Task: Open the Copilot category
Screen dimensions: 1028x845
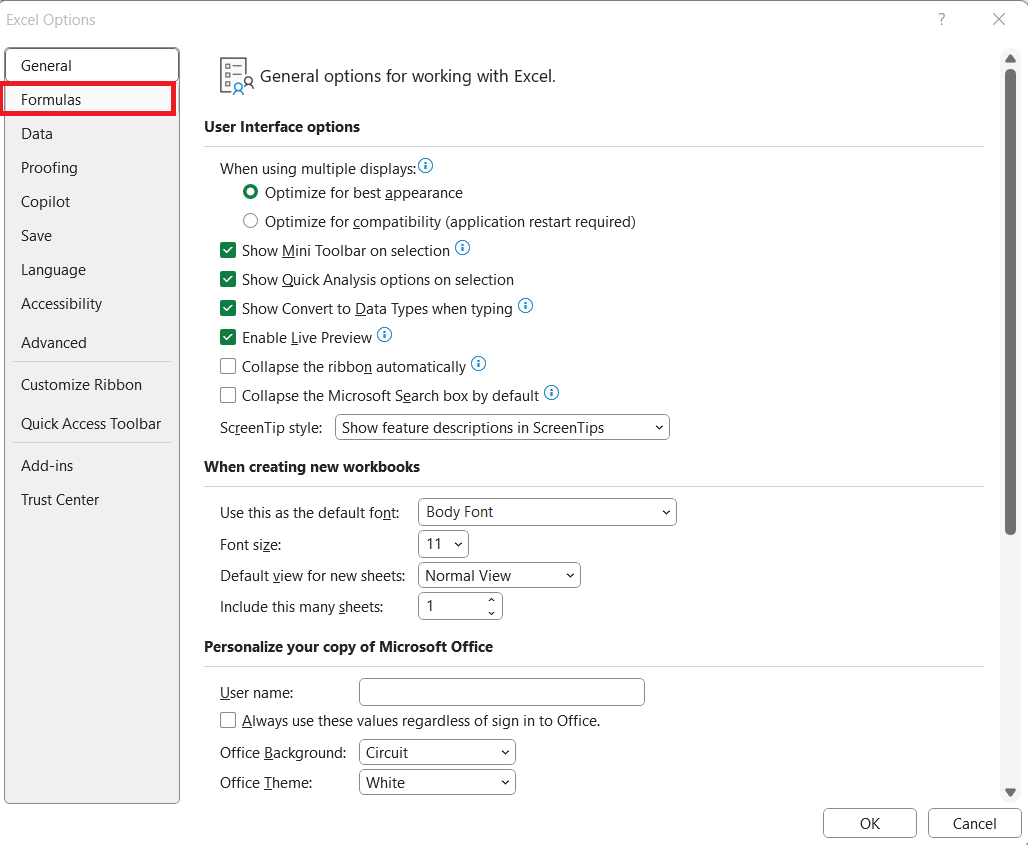Action: (x=92, y=202)
